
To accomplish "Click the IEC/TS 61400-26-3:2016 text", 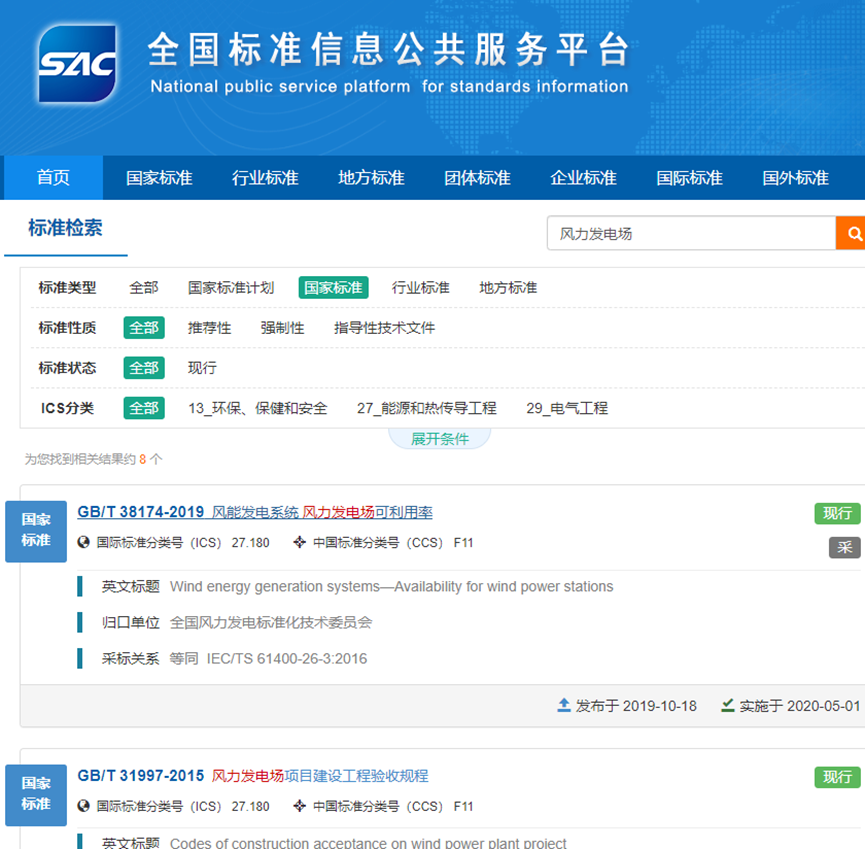I will (x=287, y=658).
